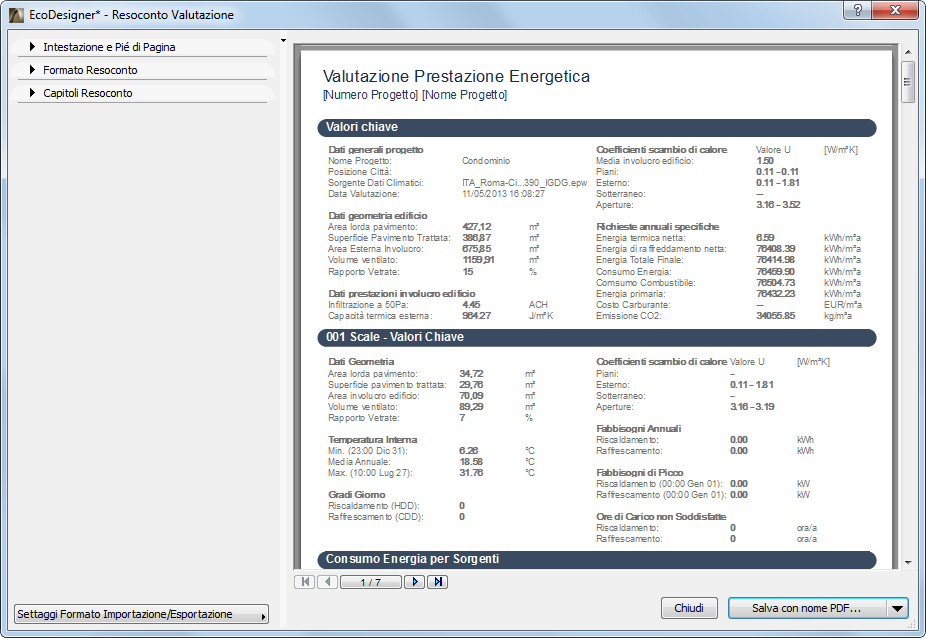Jump to last report page
Viewport: 926px width, 638px height.
438,582
